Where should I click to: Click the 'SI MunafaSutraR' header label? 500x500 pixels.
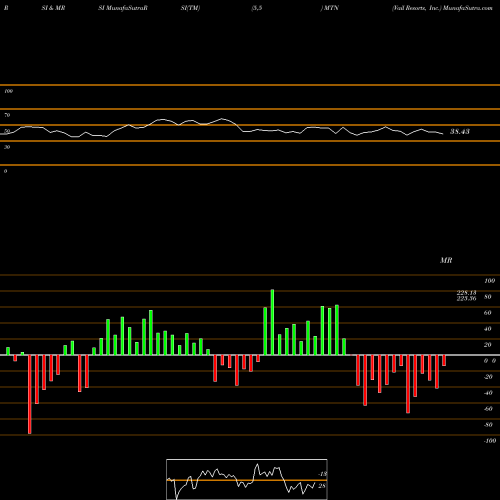[123, 8]
